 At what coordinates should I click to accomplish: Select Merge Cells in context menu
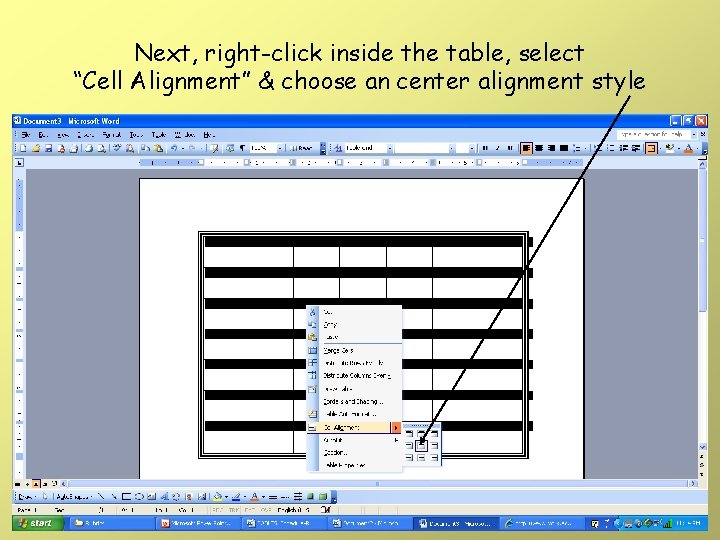pos(354,350)
